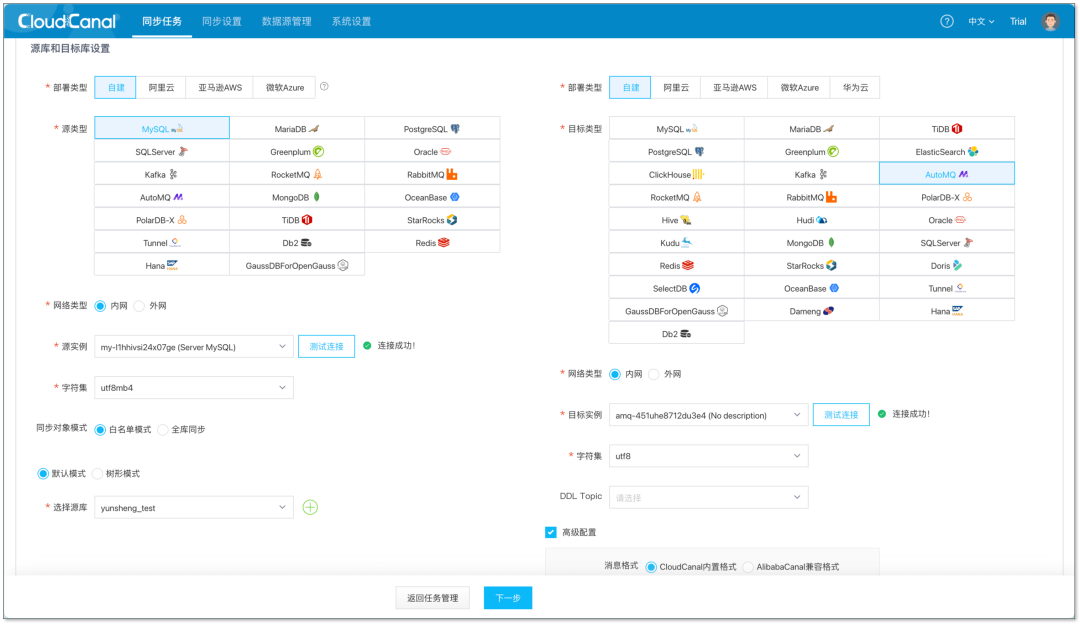Test the source instance connection
1080x624 pixels.
coord(326,346)
